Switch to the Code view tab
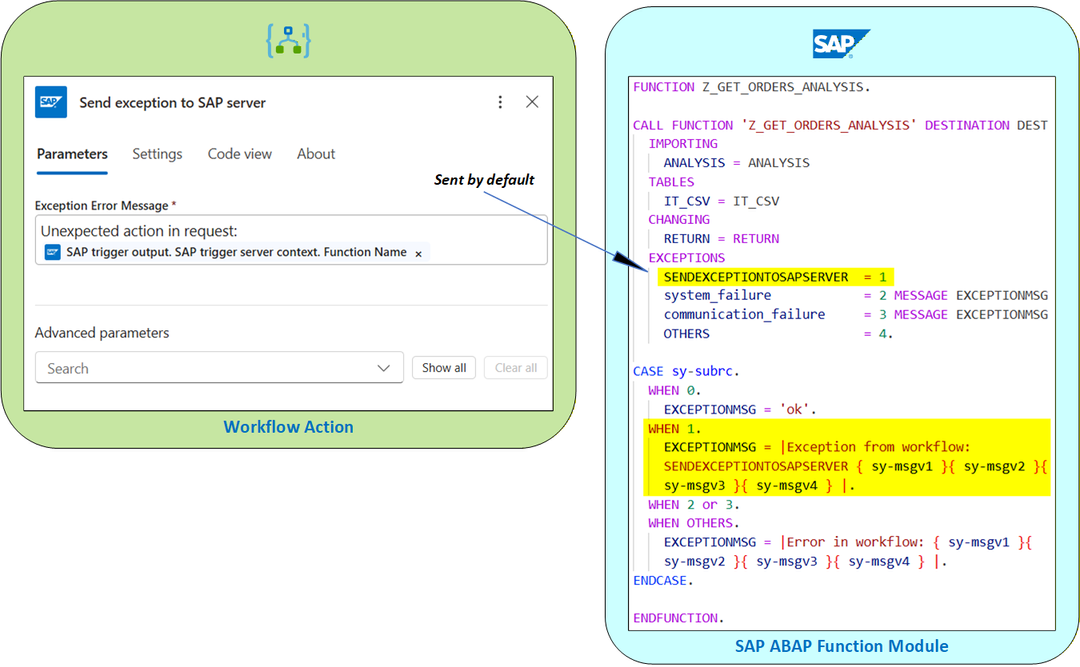The image size is (1080, 667). point(240,154)
